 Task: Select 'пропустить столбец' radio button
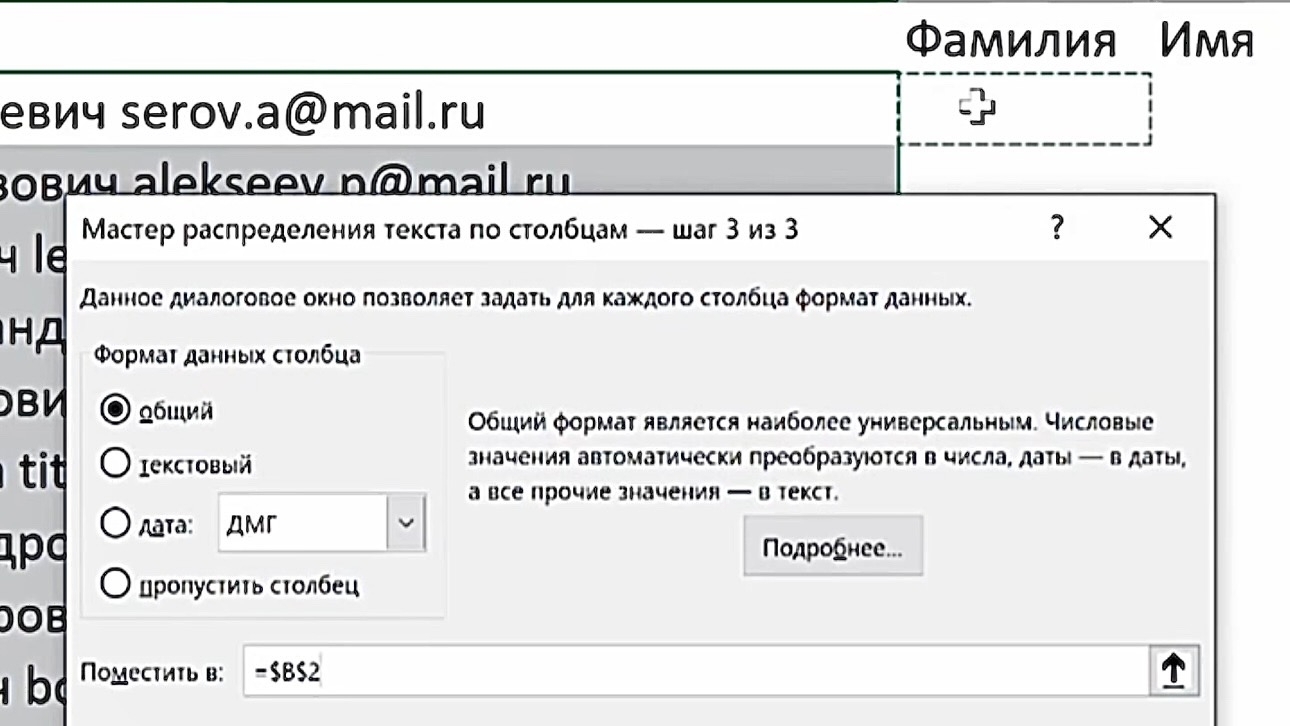click(116, 584)
